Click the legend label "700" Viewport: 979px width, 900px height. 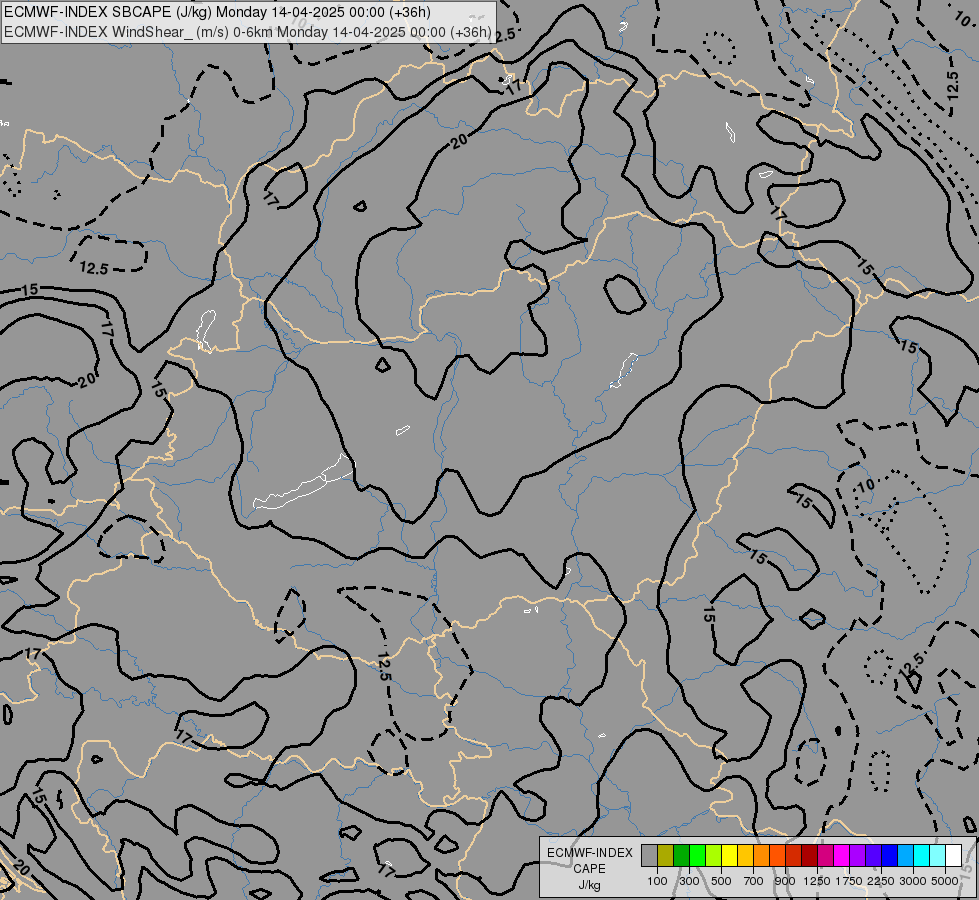point(754,881)
